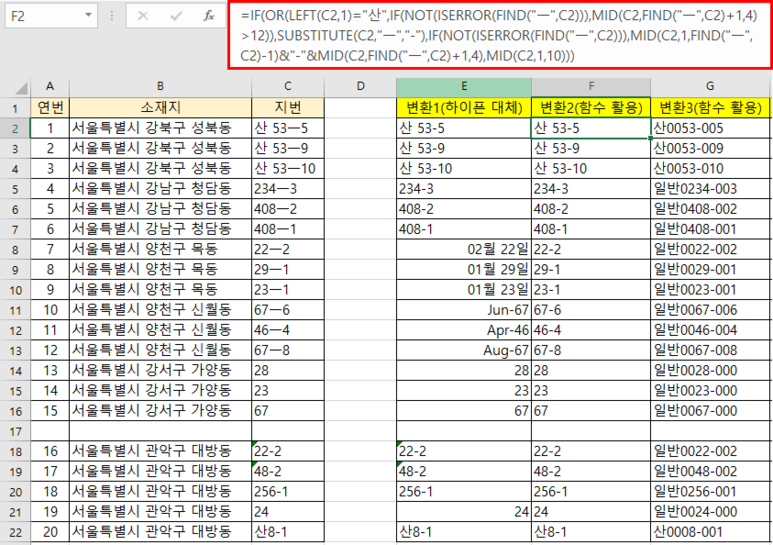Select cell A16 with 연번 15
This screenshot has height=545, width=773.
[50, 411]
